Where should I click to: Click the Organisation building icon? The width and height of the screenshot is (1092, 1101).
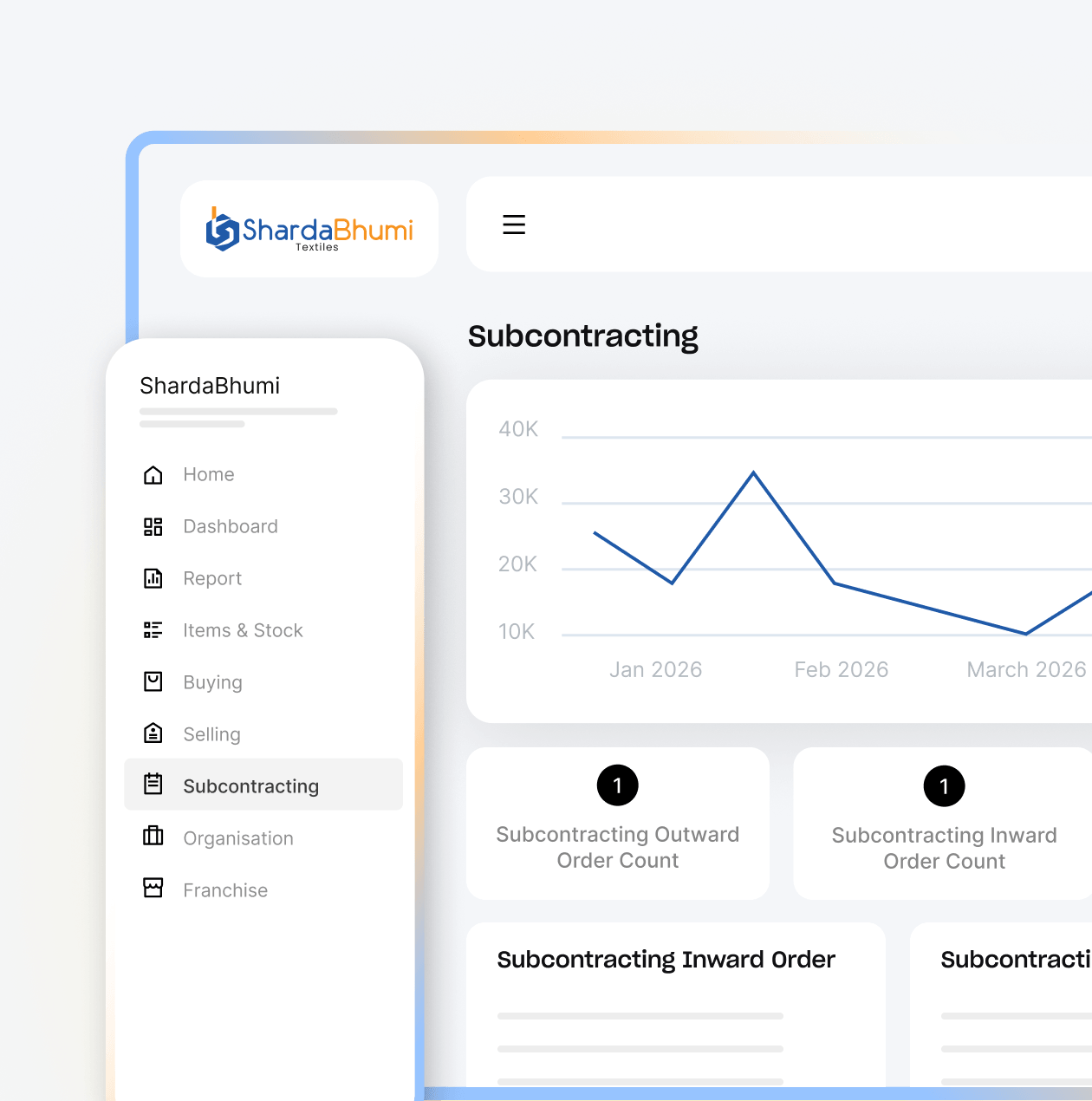(x=153, y=836)
